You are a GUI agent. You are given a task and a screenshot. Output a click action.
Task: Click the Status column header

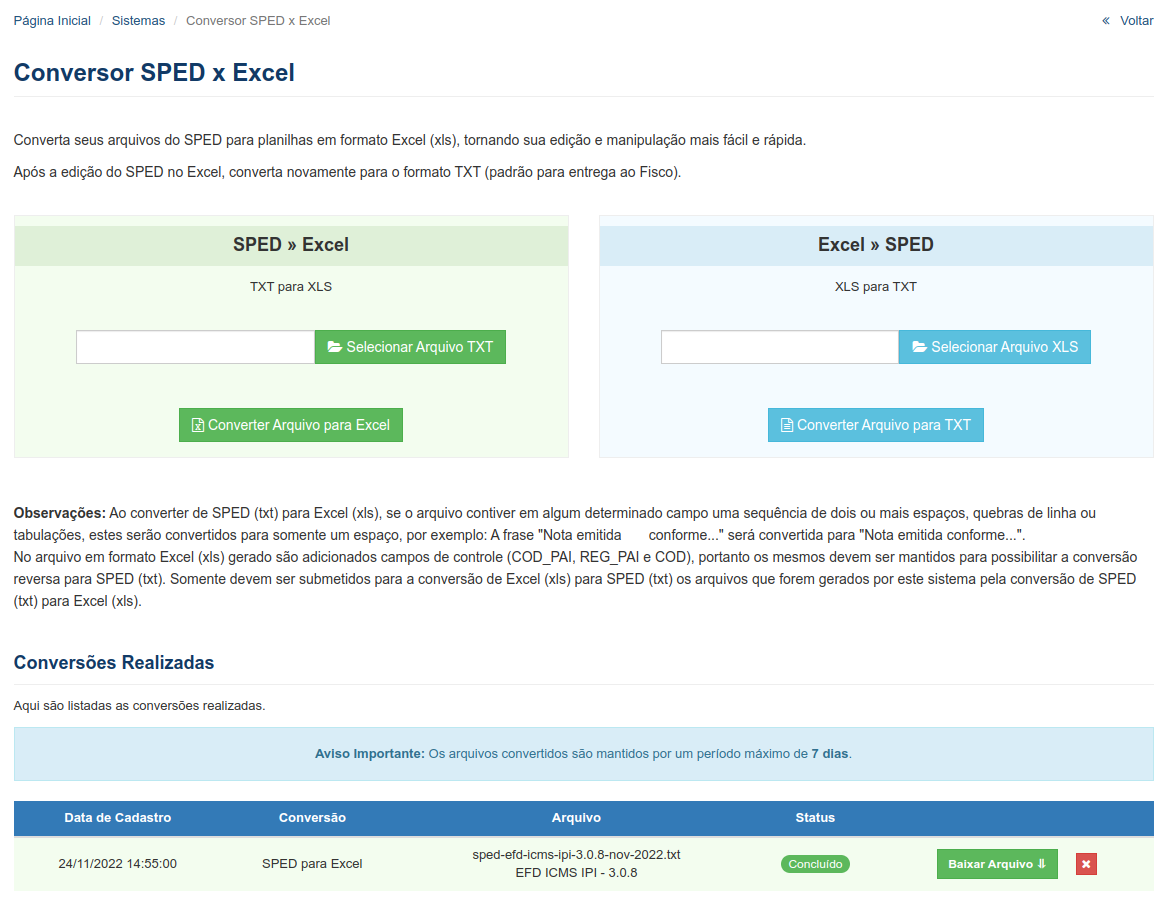(x=815, y=818)
